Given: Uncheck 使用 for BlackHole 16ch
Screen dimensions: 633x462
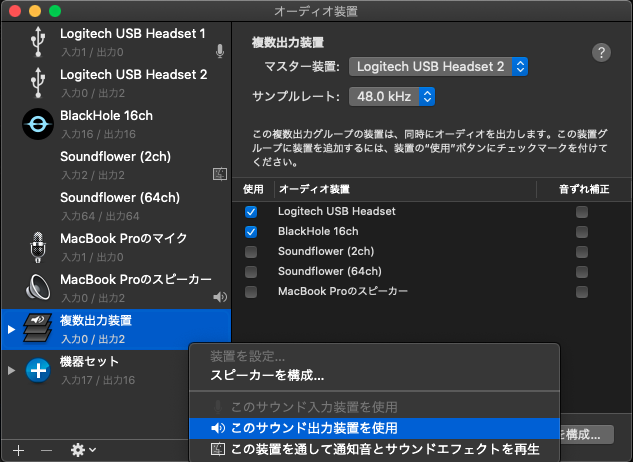Looking at the screenshot, I should 251,232.
